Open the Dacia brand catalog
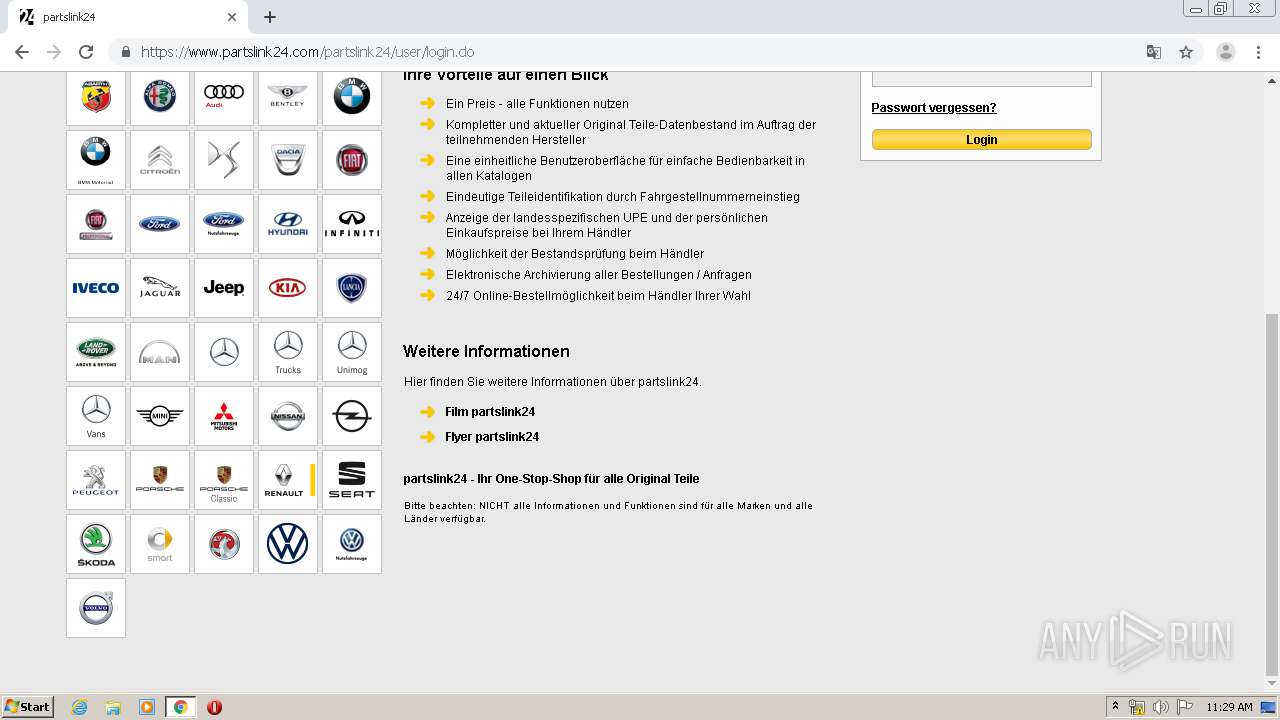 (x=288, y=160)
